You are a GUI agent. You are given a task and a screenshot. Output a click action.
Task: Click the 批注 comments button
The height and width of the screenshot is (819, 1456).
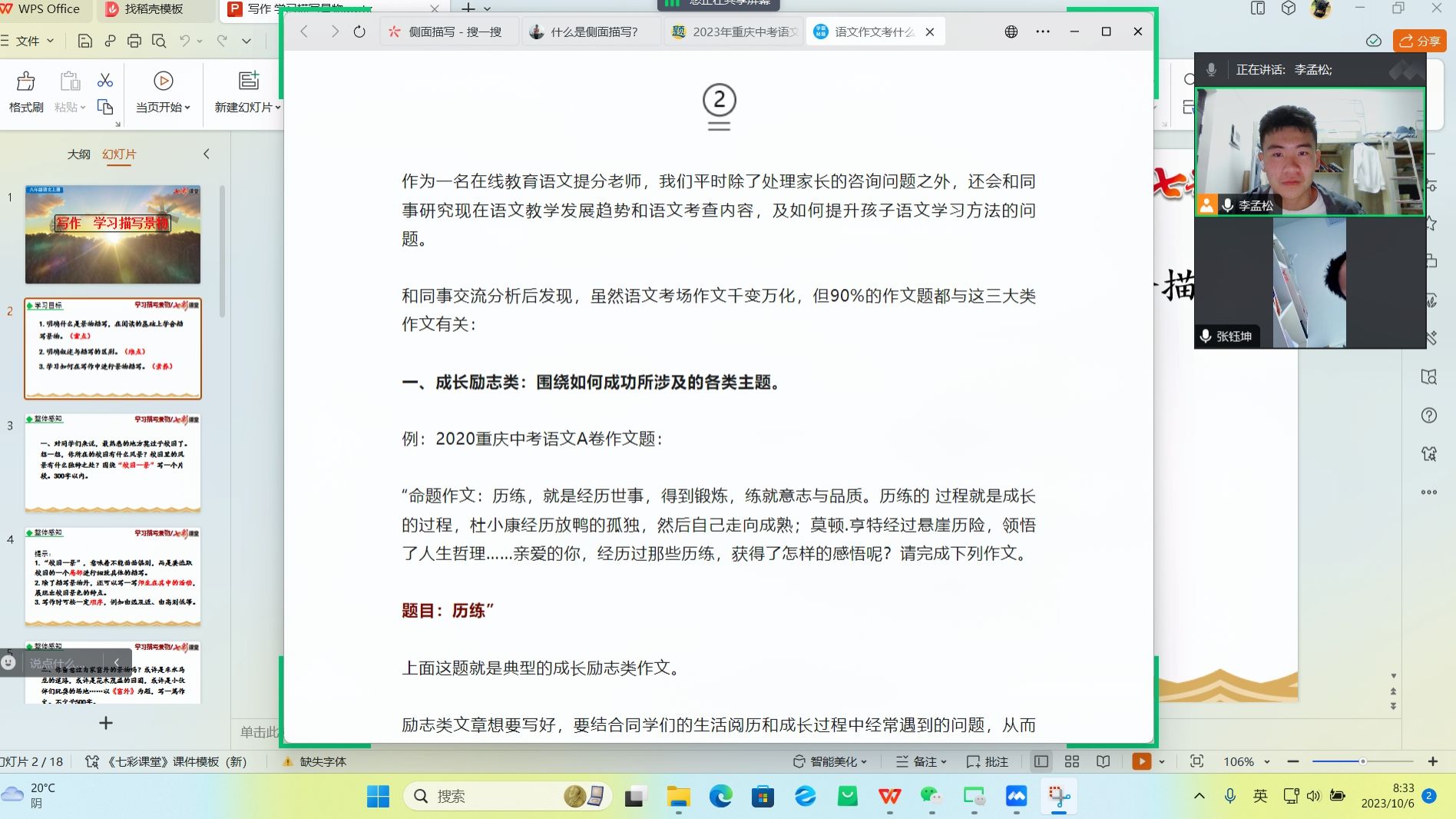[988, 761]
